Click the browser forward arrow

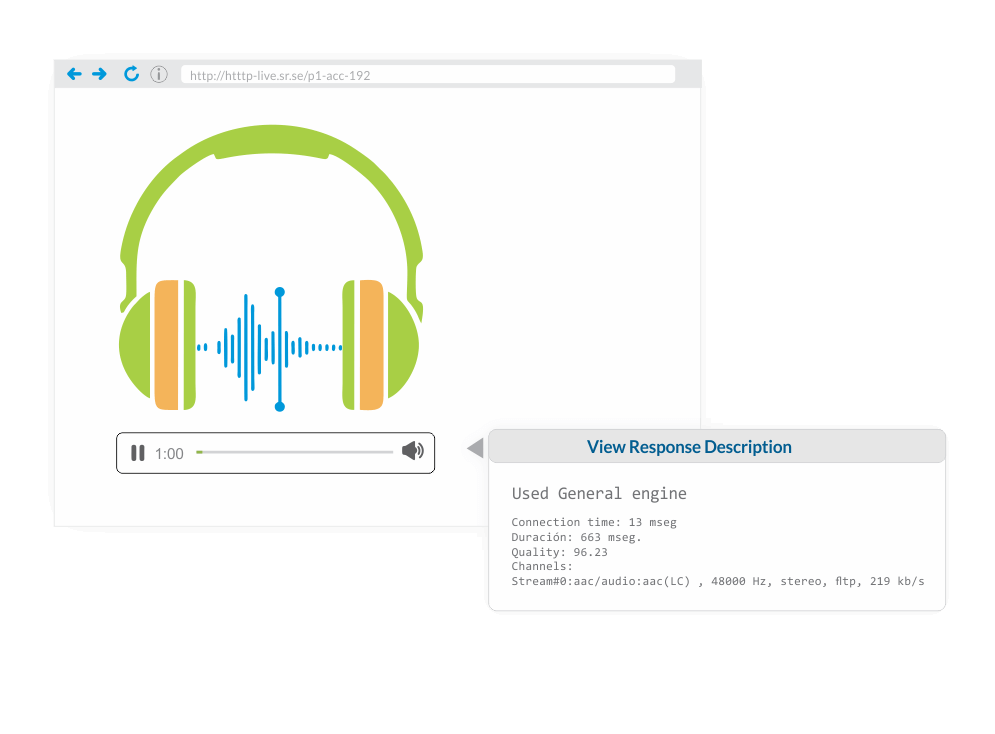pos(99,73)
